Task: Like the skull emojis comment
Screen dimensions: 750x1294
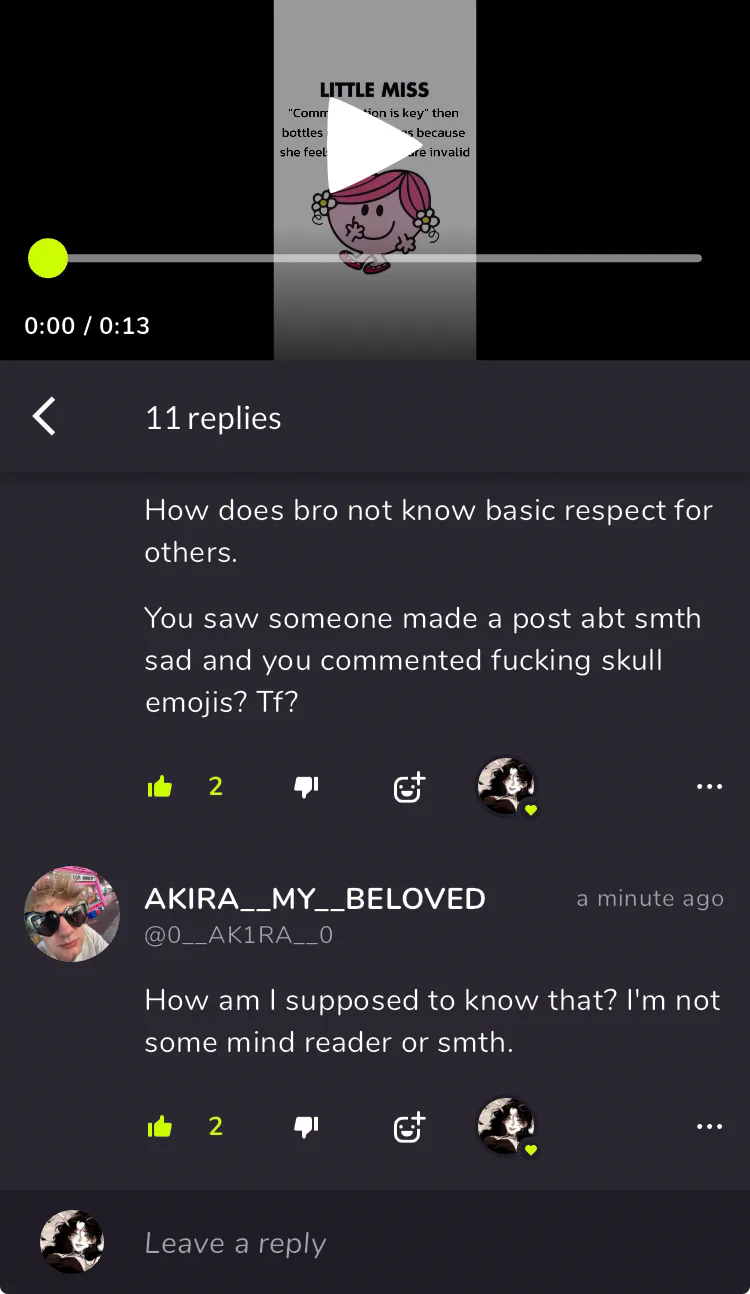Action: click(160, 787)
